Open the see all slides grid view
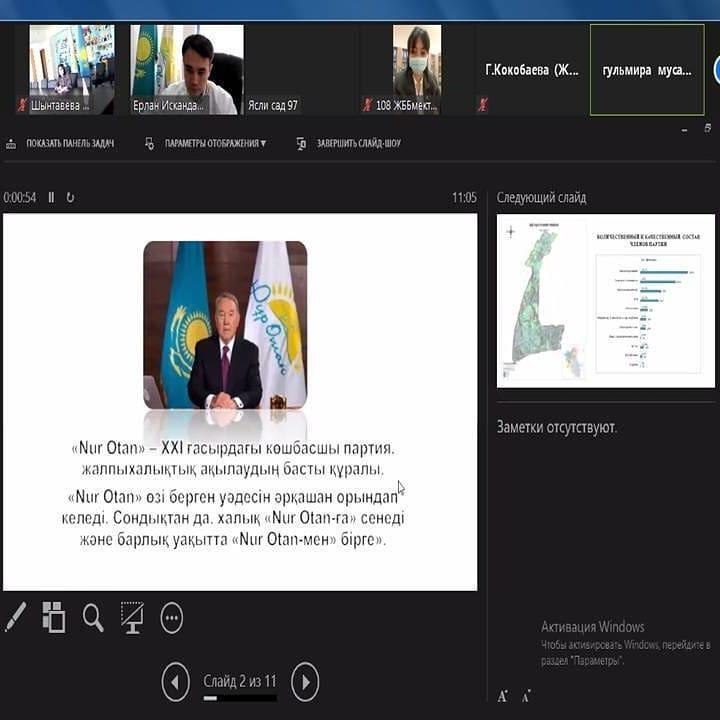The height and width of the screenshot is (720, 720). 53,617
